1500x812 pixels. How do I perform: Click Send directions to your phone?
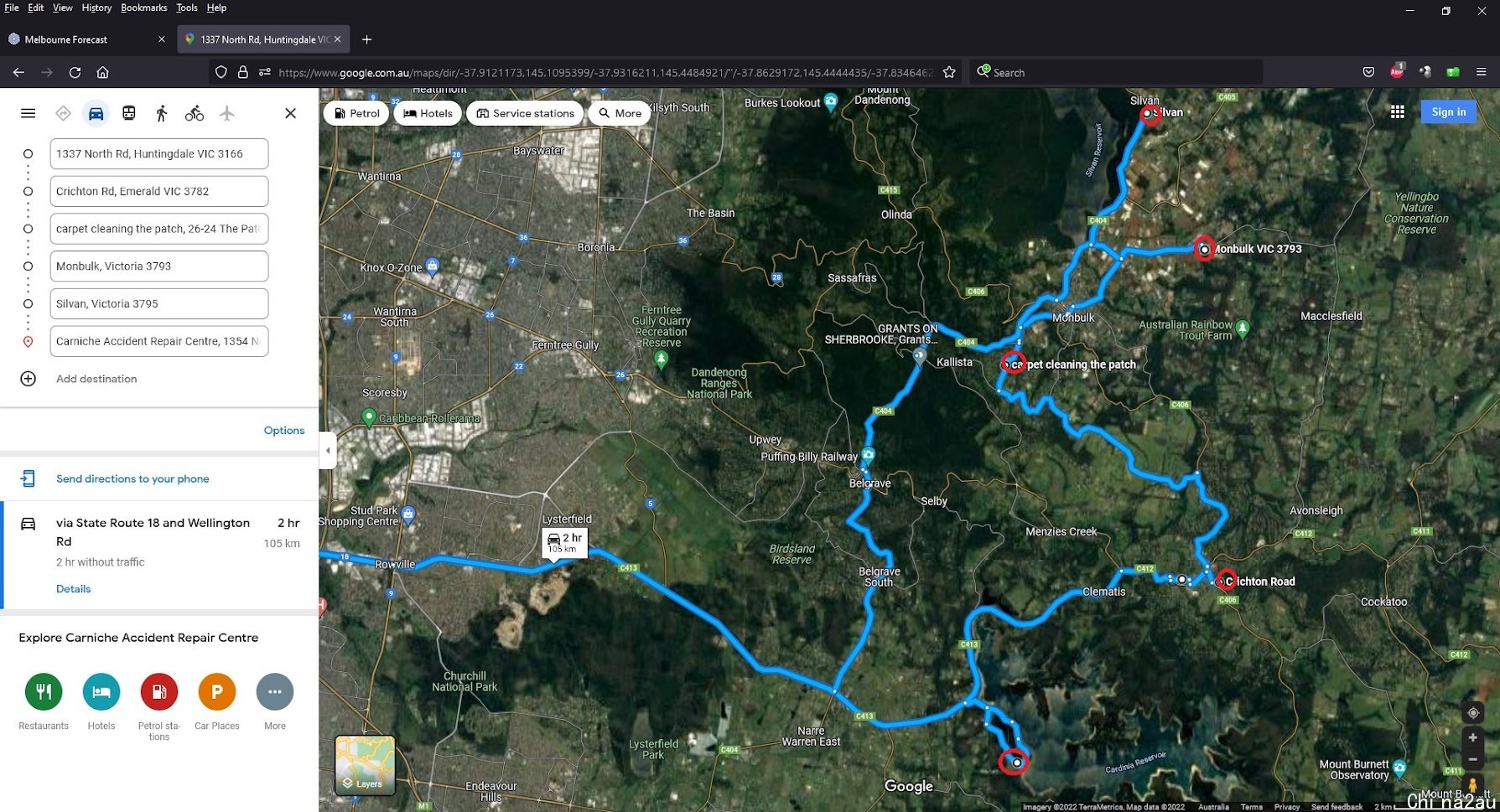pos(132,478)
